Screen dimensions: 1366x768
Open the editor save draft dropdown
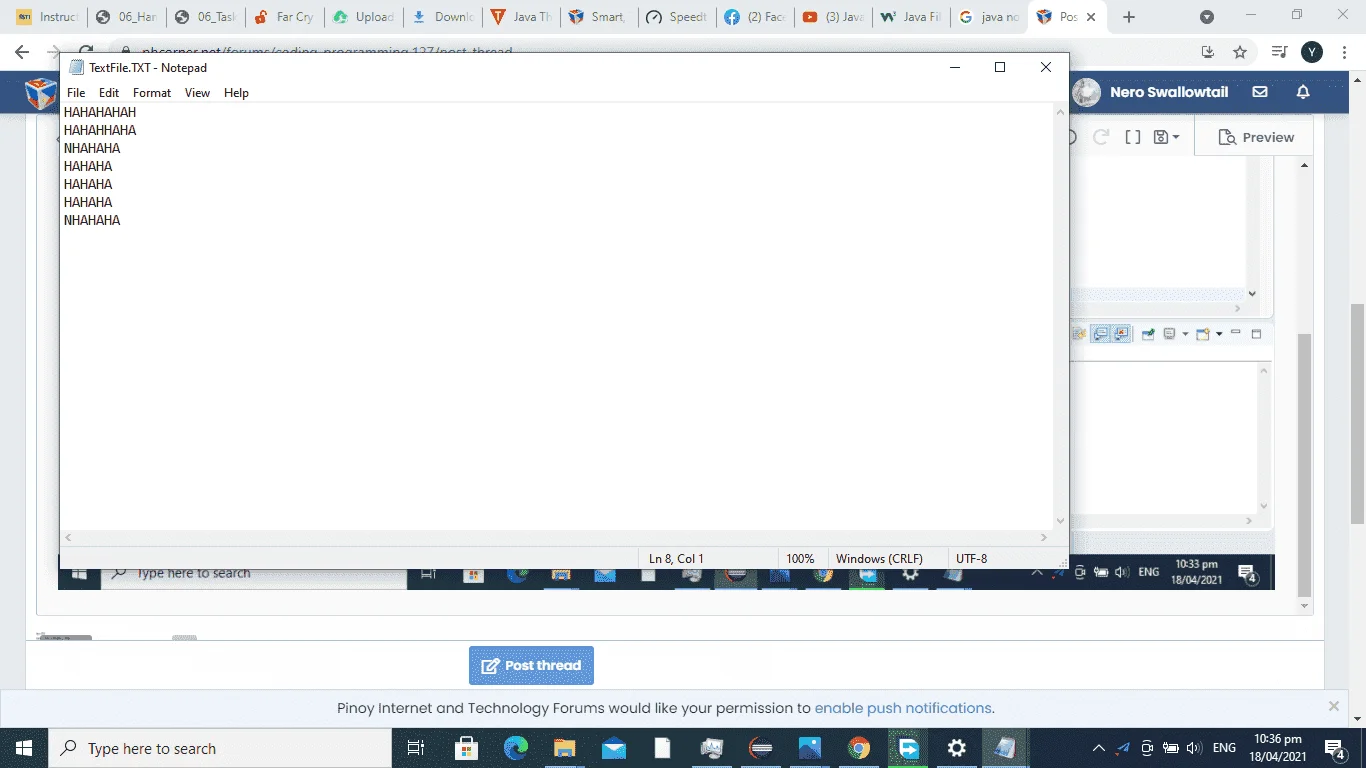1167,137
